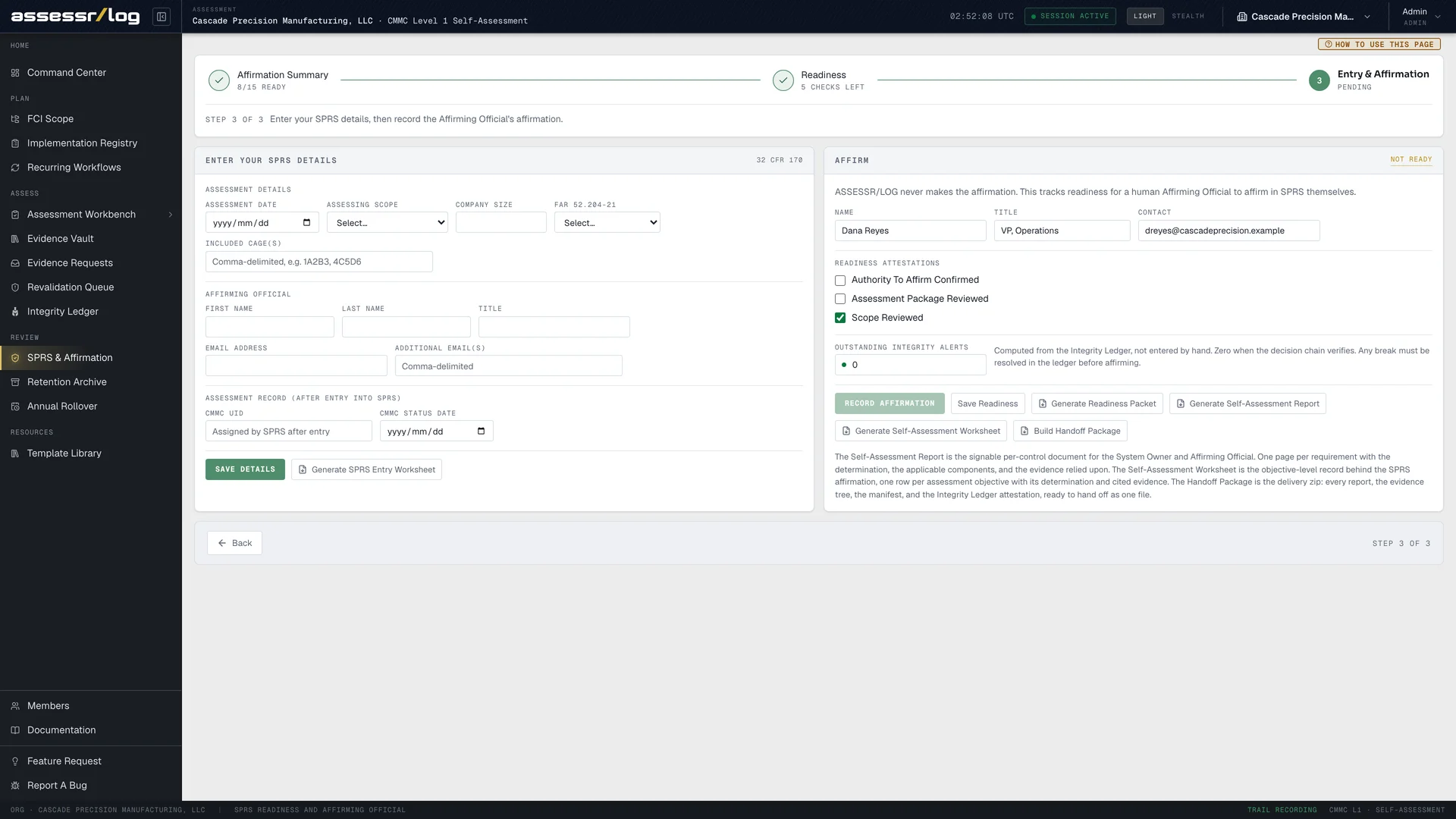This screenshot has width=1456, height=819.
Task: Click the Evidence Vault icon
Action: click(x=15, y=239)
